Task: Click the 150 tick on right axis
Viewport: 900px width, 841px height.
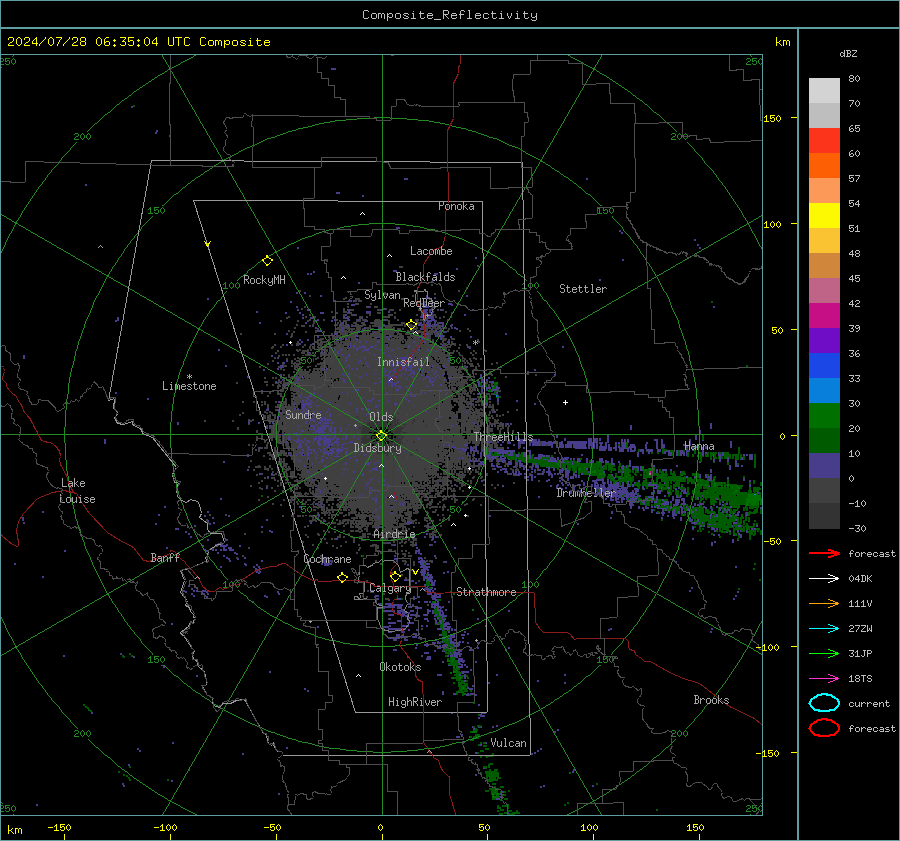Action: pos(772,118)
